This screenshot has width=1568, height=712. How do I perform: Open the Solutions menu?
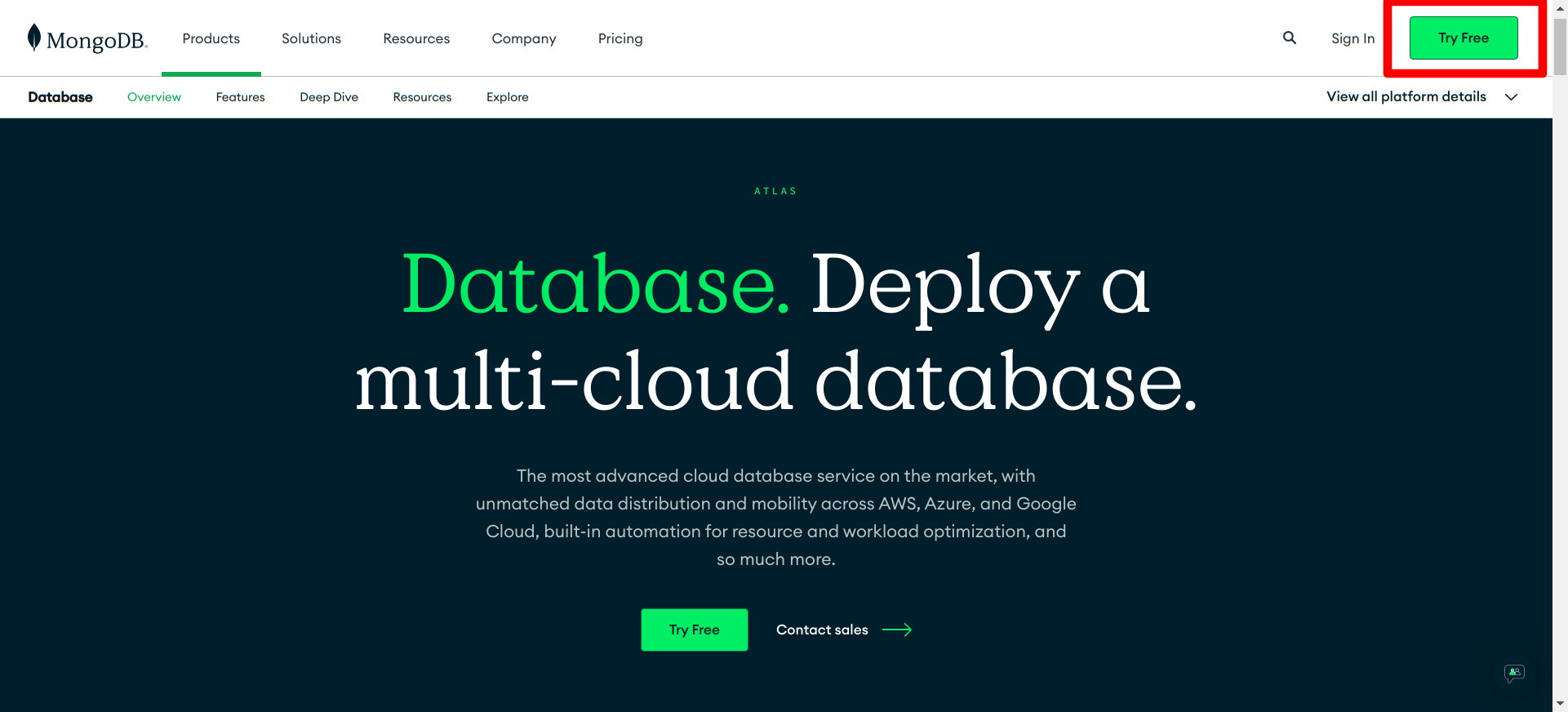(x=311, y=38)
